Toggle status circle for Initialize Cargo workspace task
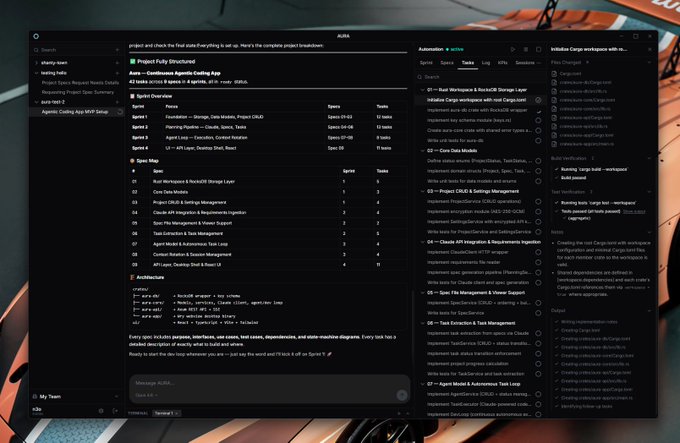680x443 pixels. coord(538,100)
